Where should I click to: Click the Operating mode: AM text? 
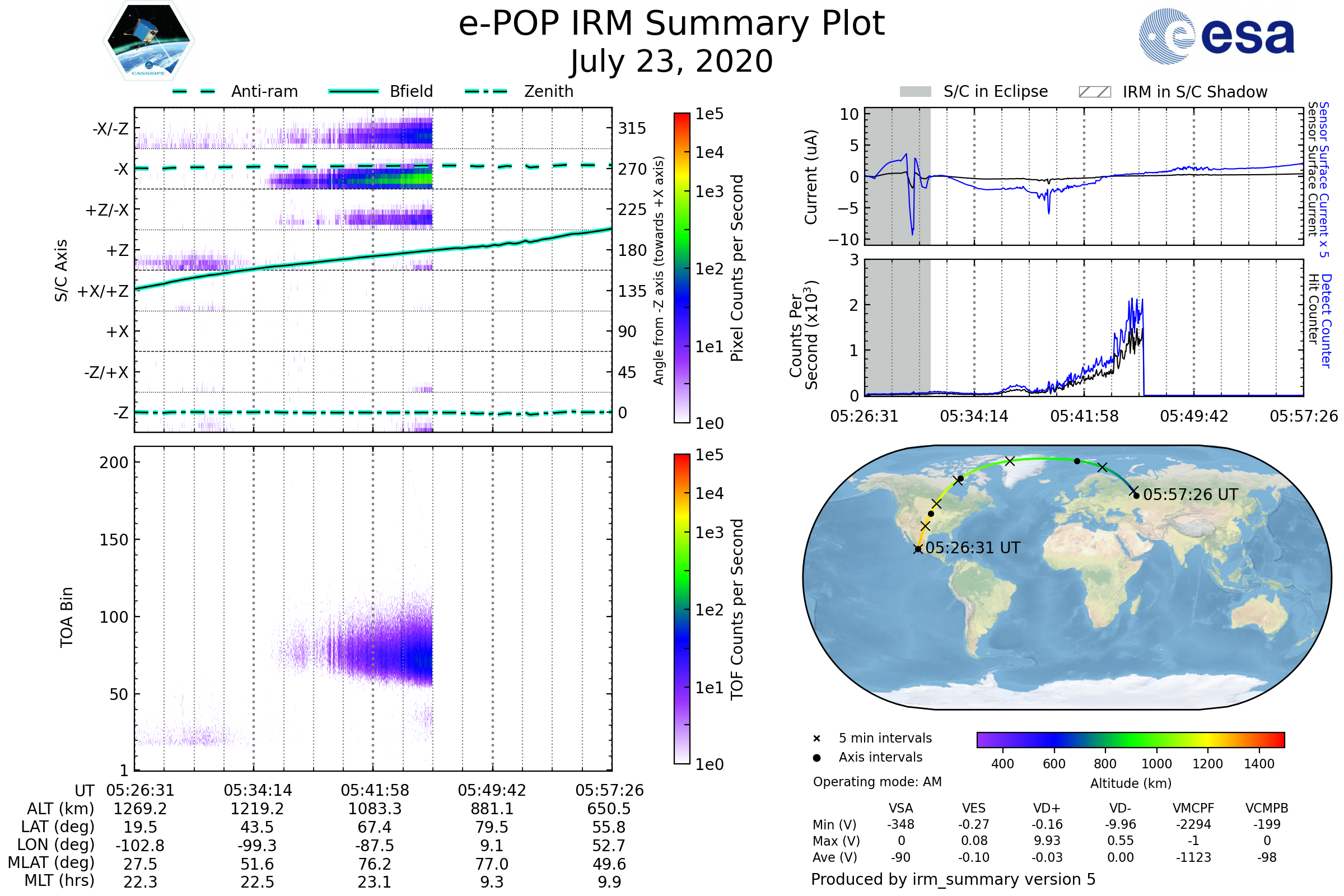tap(877, 782)
